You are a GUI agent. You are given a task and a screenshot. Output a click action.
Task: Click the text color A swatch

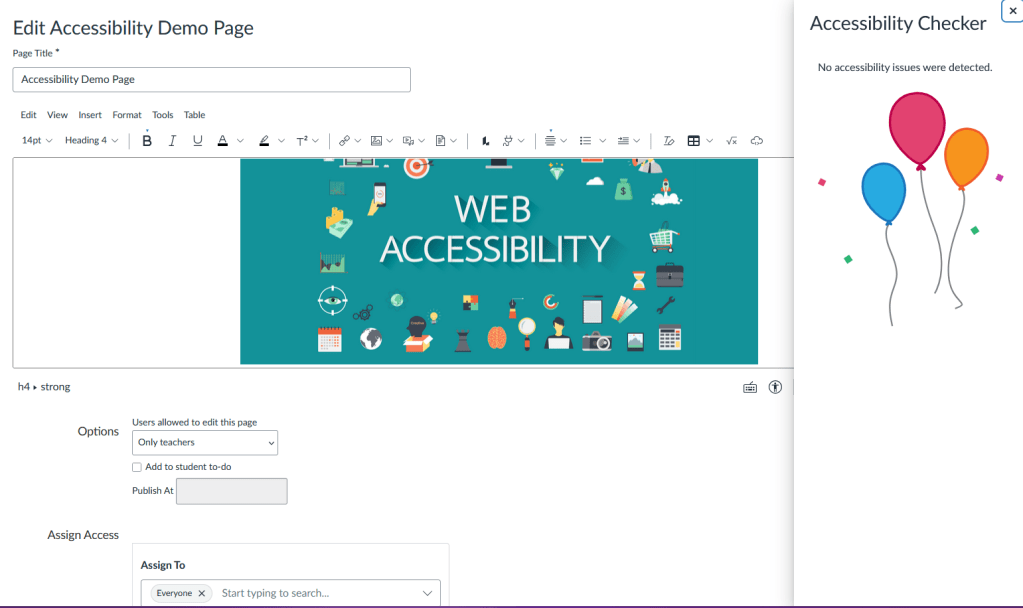coord(223,141)
